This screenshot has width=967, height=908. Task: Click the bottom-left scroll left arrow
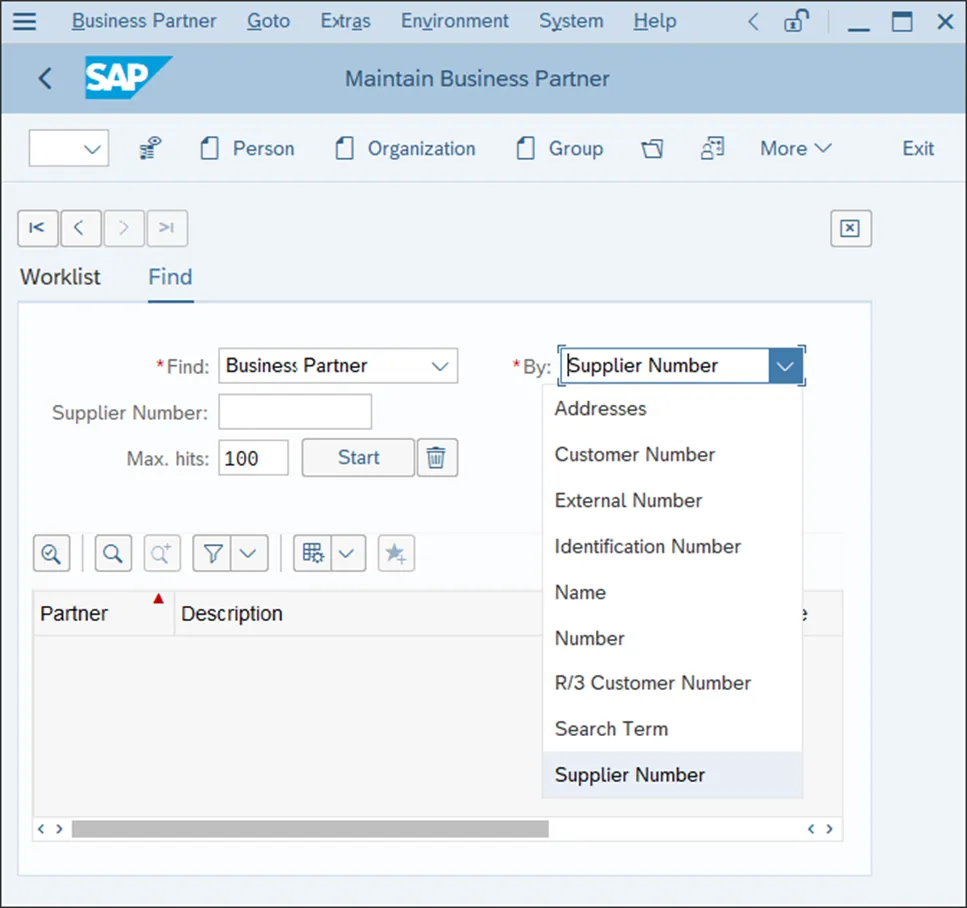click(x=41, y=829)
